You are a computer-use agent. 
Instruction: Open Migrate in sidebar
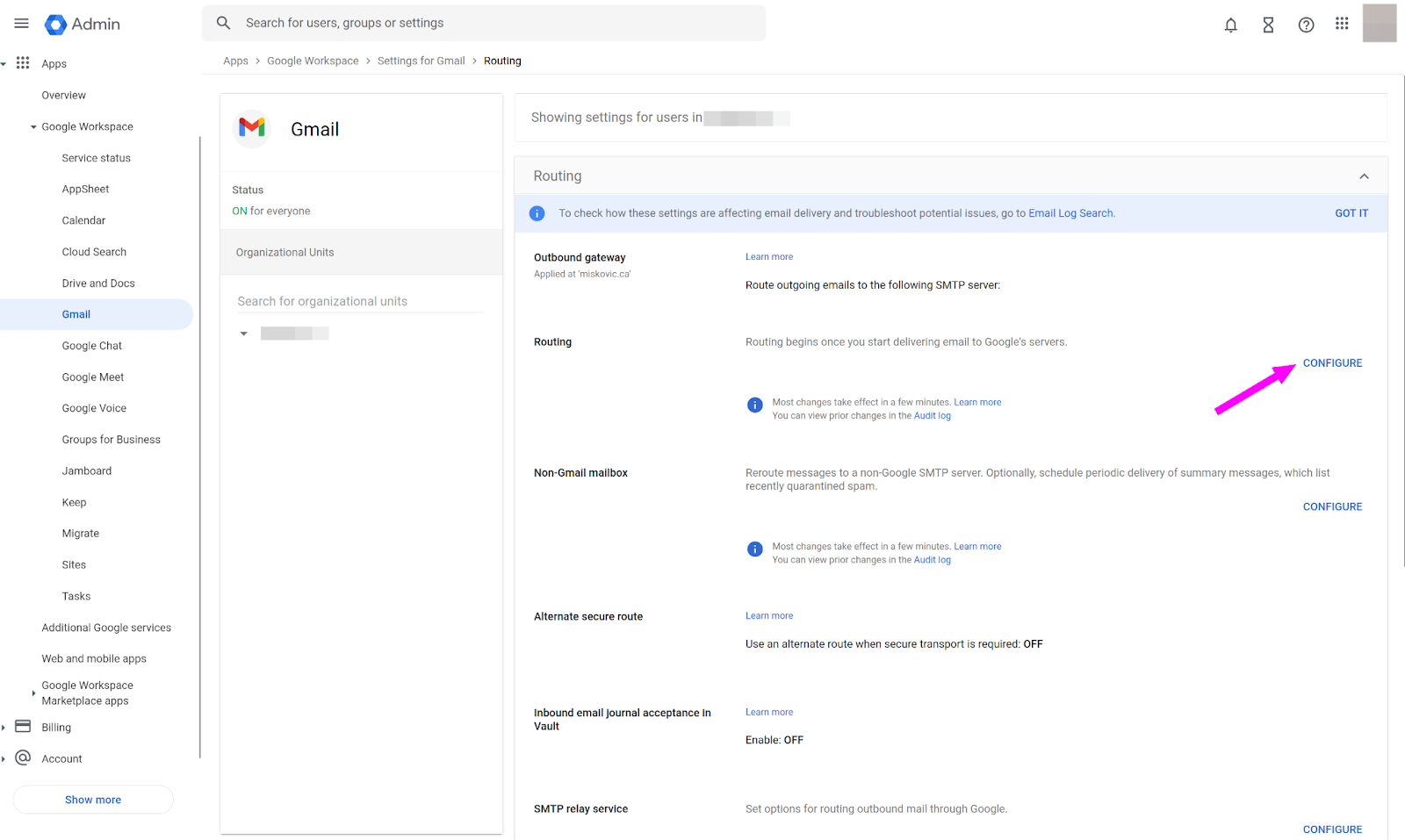tap(80, 534)
